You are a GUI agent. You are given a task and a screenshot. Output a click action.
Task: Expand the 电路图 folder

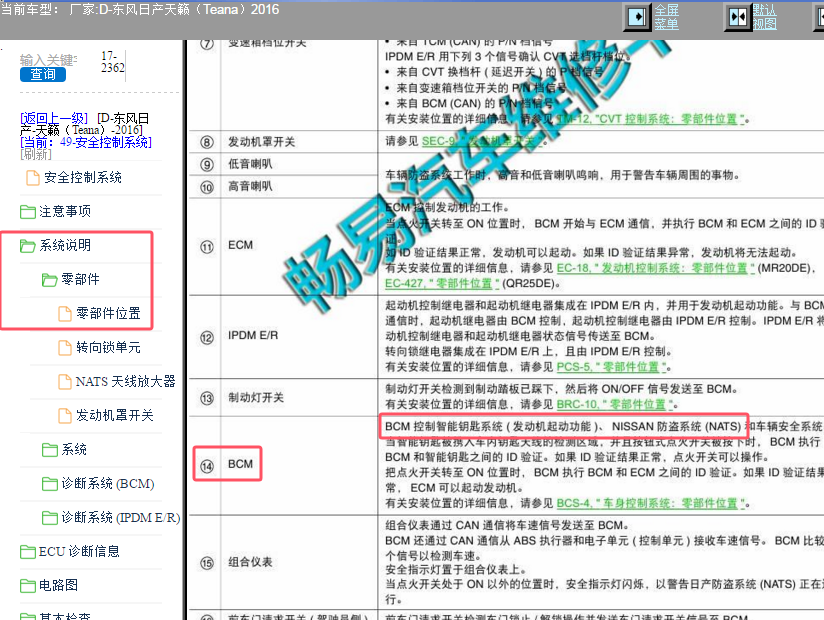(58, 585)
